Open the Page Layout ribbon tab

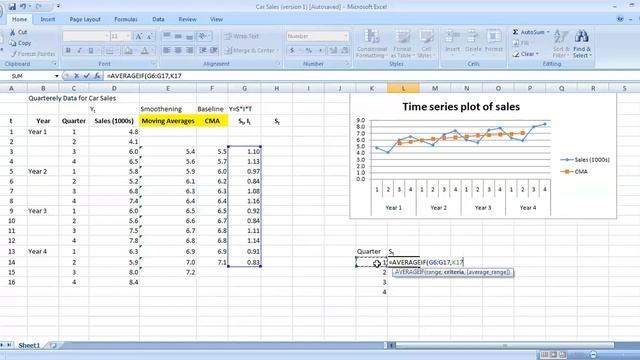tap(85, 19)
